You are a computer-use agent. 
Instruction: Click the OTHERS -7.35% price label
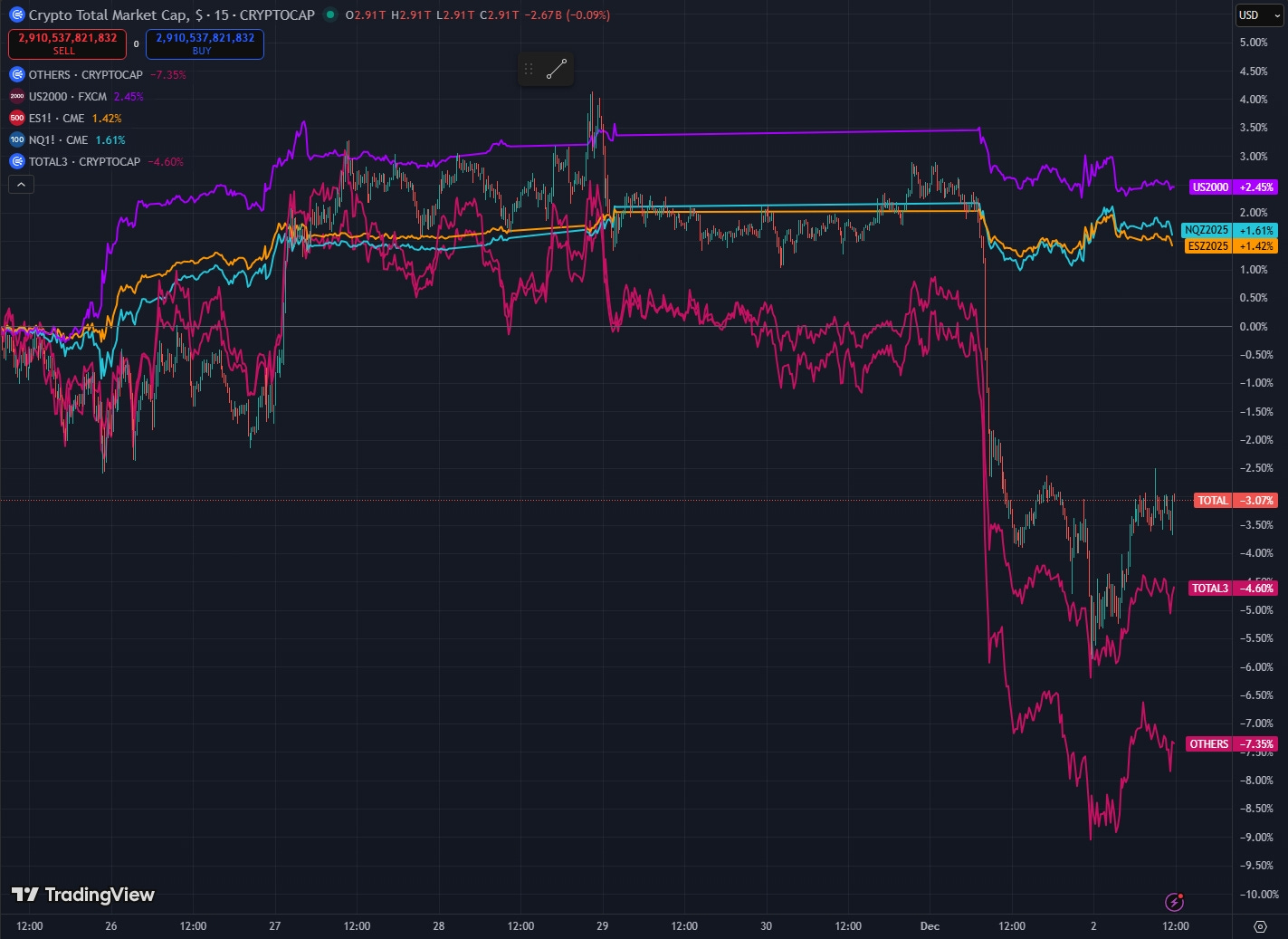[1232, 743]
